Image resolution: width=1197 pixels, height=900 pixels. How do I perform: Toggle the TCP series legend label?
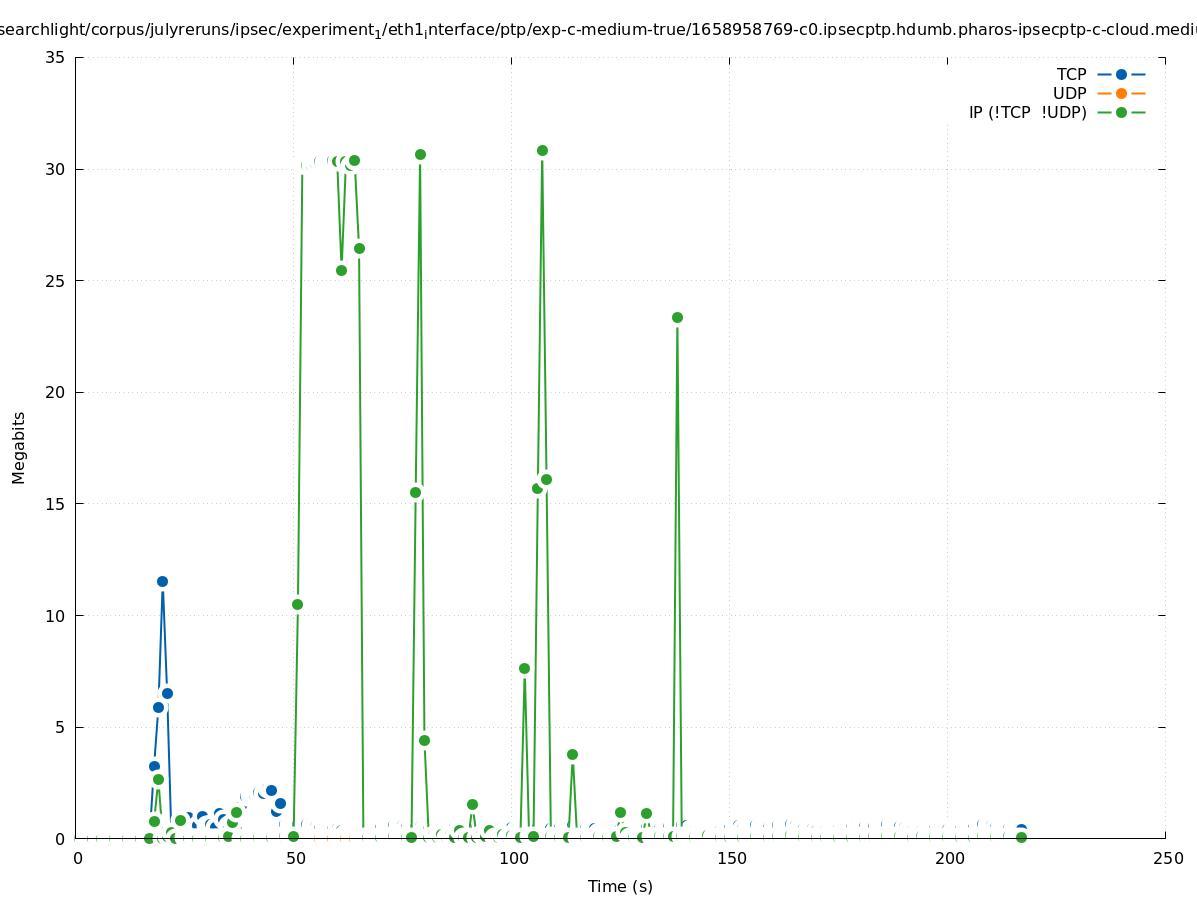point(1071,74)
